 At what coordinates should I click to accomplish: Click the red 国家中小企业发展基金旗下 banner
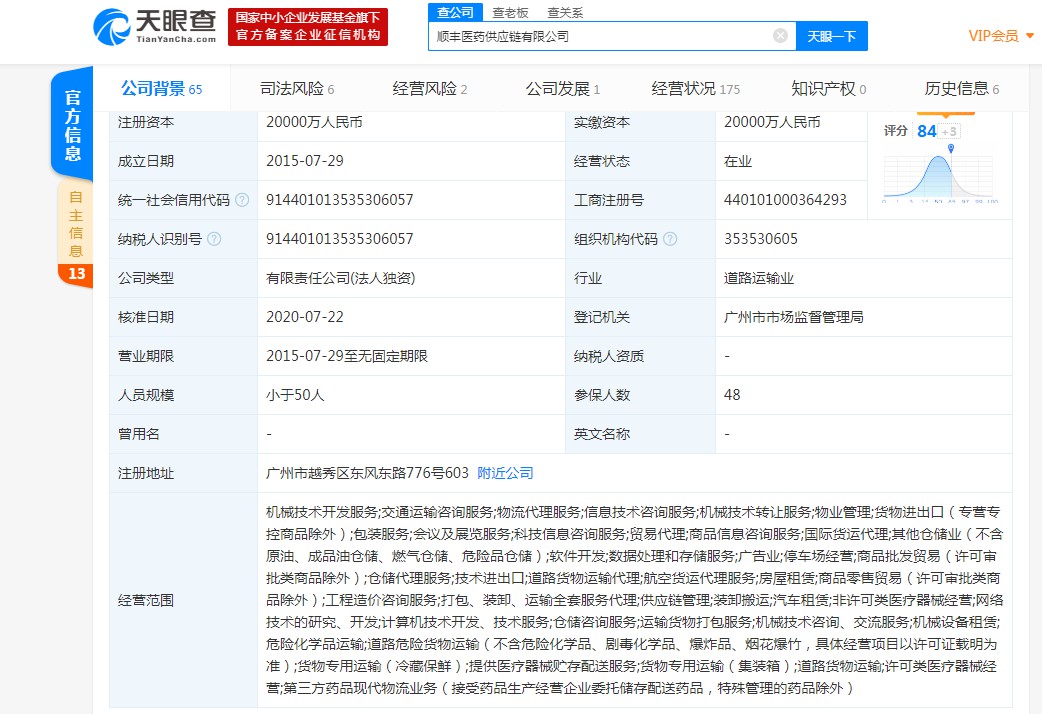coord(308,27)
